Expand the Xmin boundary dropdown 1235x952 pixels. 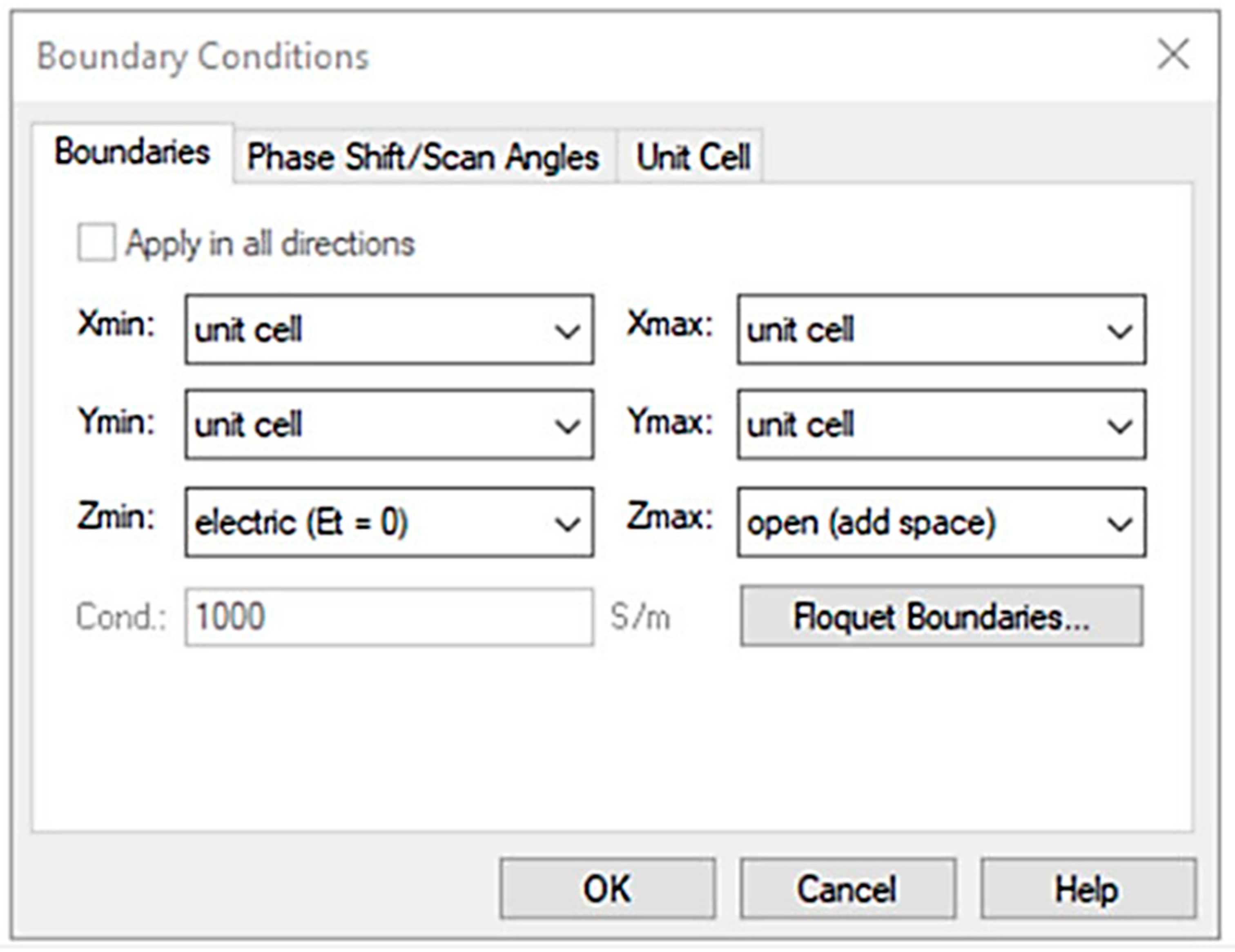(x=388, y=330)
